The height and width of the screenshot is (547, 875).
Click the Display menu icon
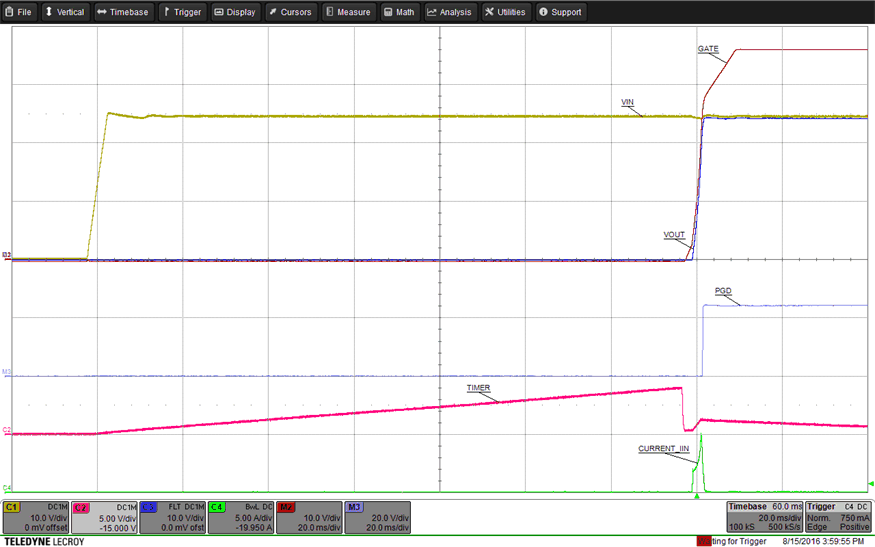(219, 12)
